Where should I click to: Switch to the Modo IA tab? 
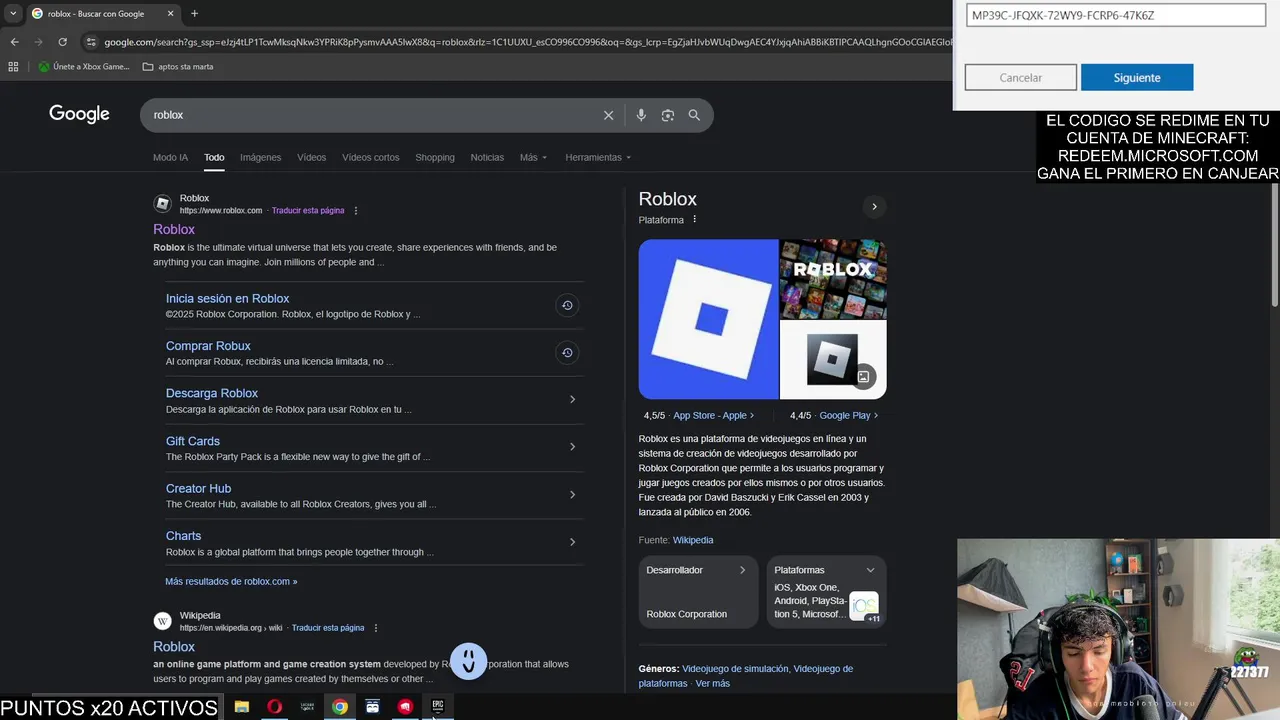click(170, 157)
